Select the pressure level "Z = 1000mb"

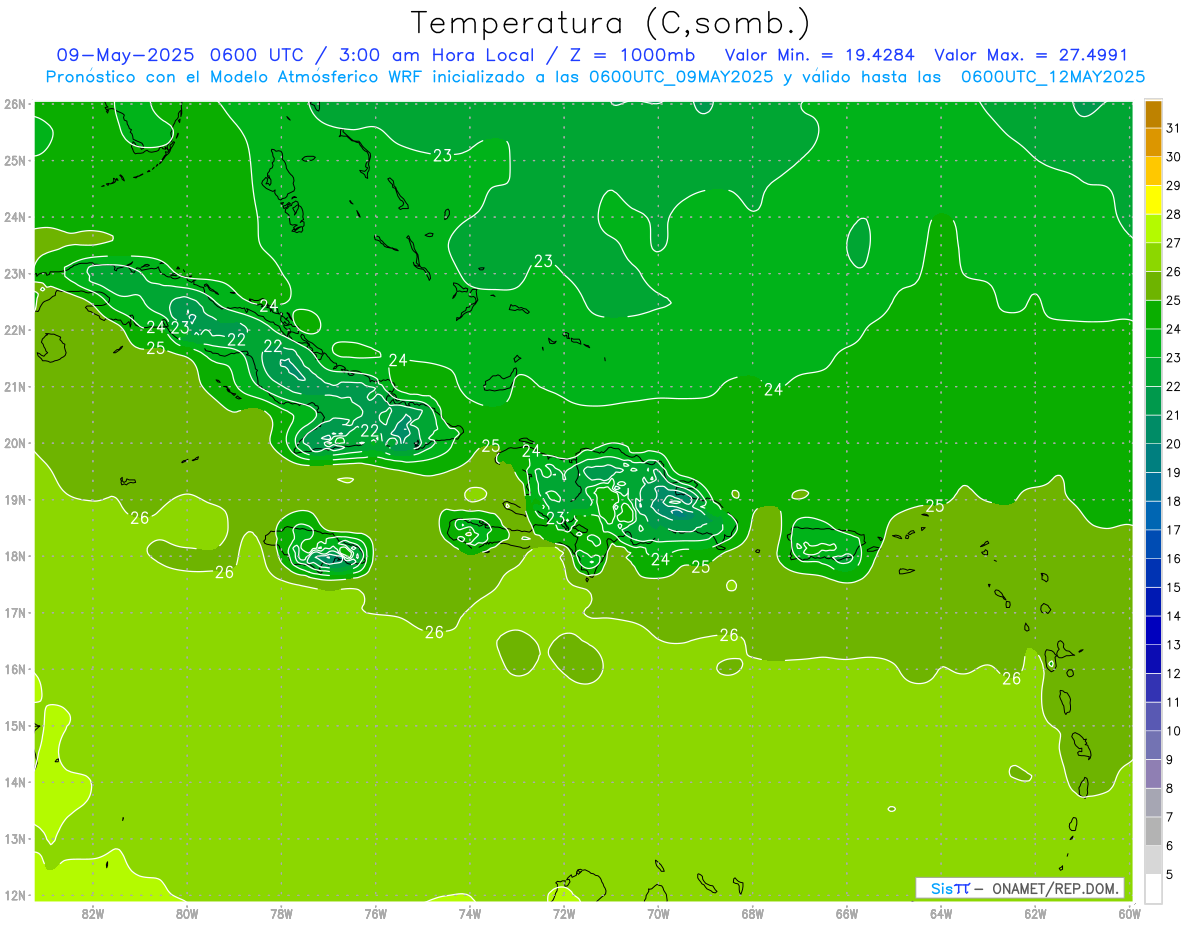634,55
